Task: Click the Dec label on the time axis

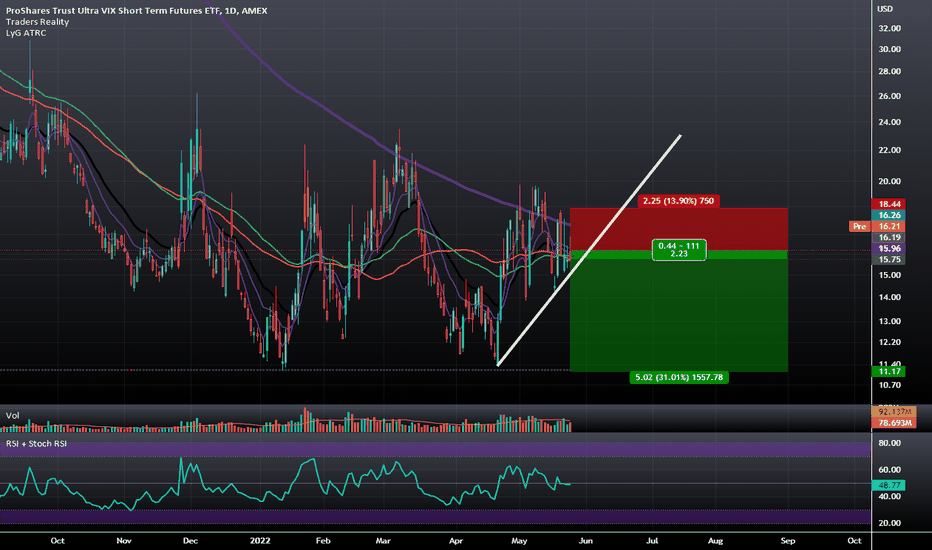Action: pyautogui.click(x=190, y=540)
